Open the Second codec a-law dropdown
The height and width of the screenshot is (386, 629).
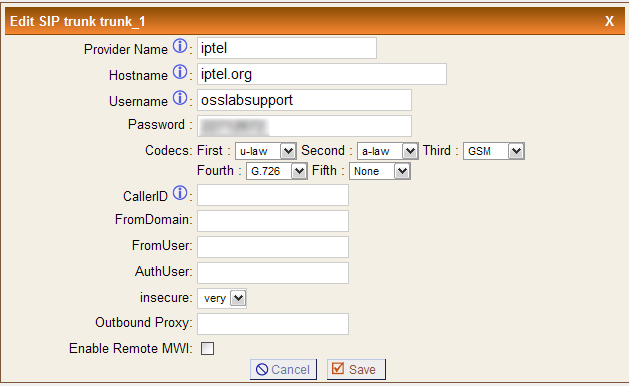(388, 151)
